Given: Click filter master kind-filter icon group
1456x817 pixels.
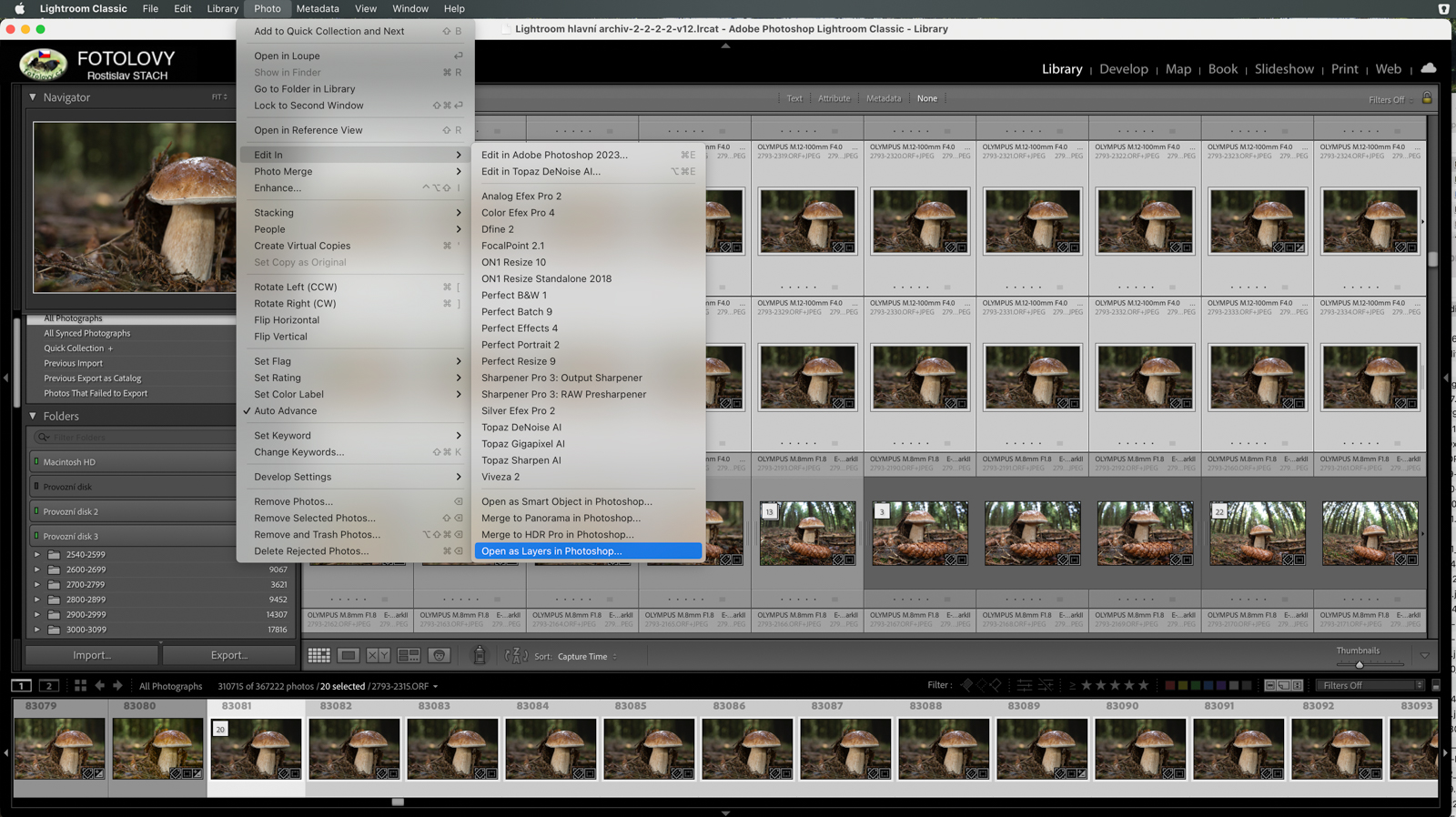Looking at the screenshot, I should pos(1283,685).
